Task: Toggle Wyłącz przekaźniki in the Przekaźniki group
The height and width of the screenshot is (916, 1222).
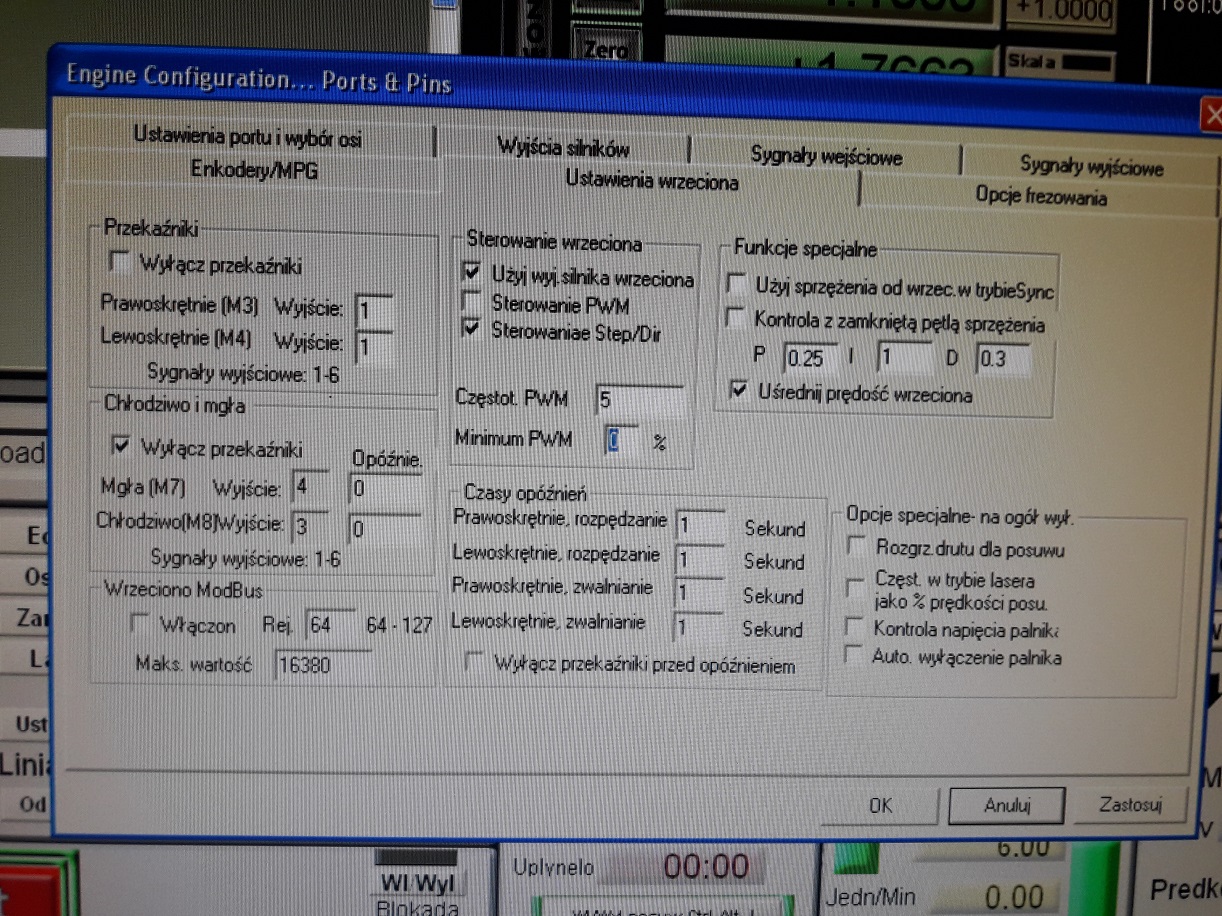Action: pos(120,263)
